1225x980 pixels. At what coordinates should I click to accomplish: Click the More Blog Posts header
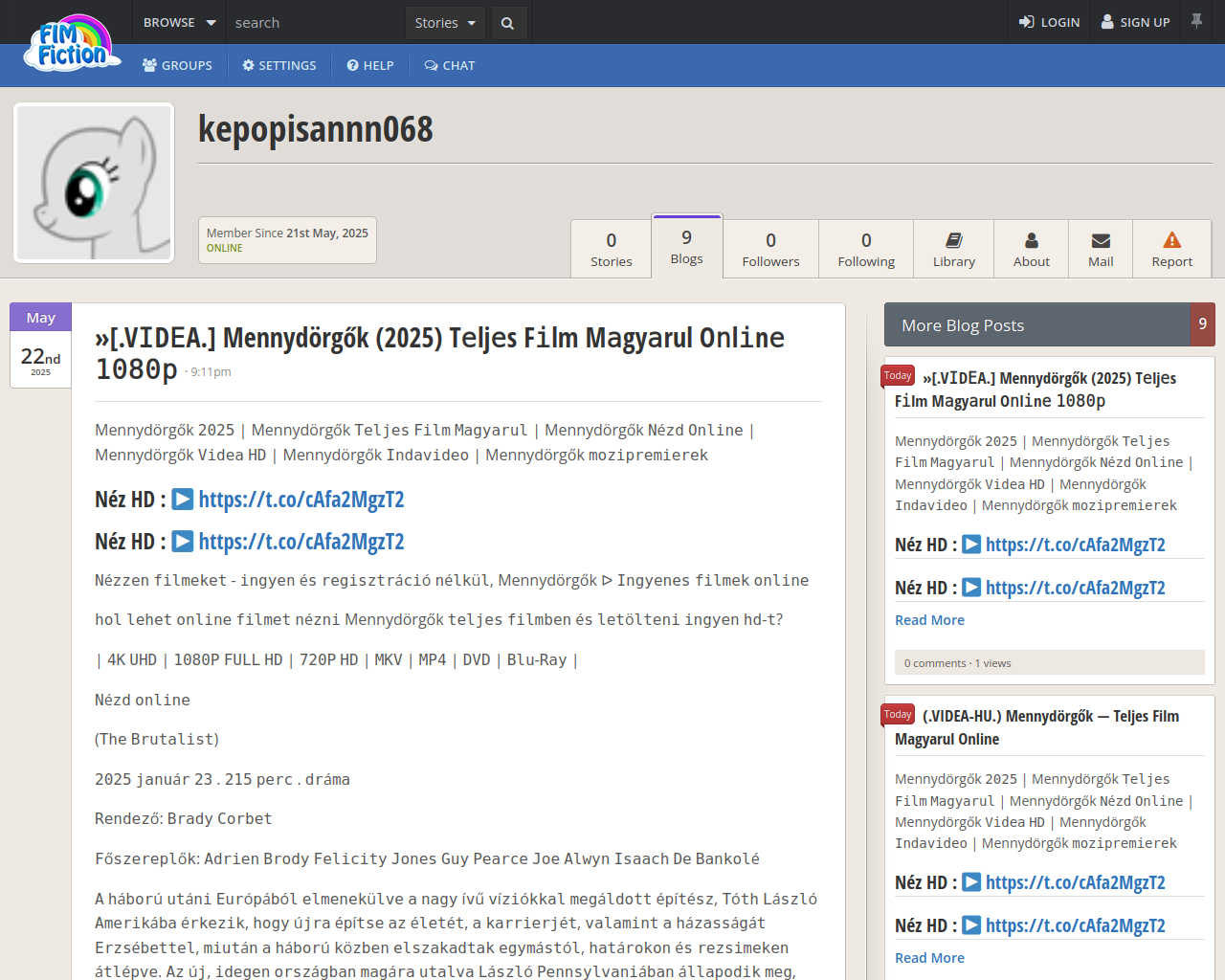point(1037,324)
